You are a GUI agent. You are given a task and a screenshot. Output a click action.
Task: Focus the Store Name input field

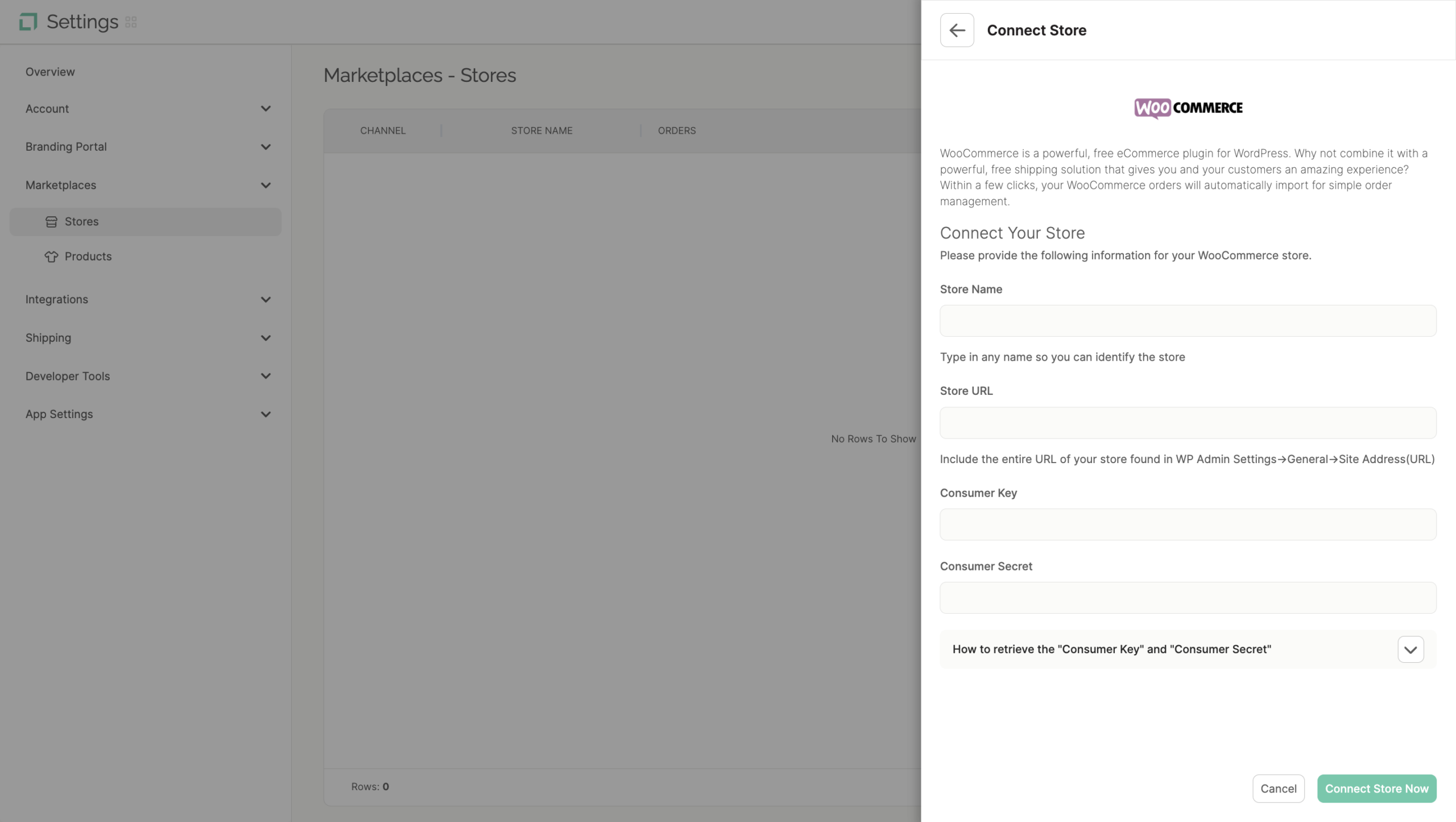pos(1188,321)
